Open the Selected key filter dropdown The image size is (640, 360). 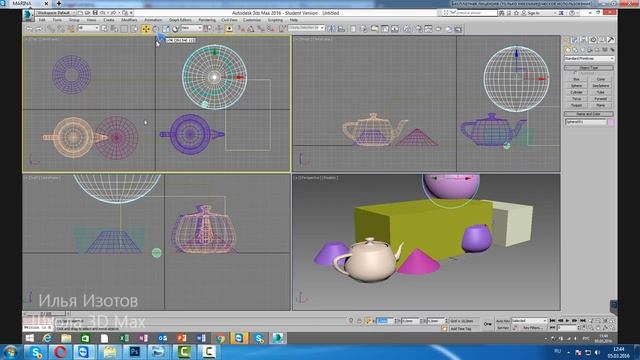[529, 321]
